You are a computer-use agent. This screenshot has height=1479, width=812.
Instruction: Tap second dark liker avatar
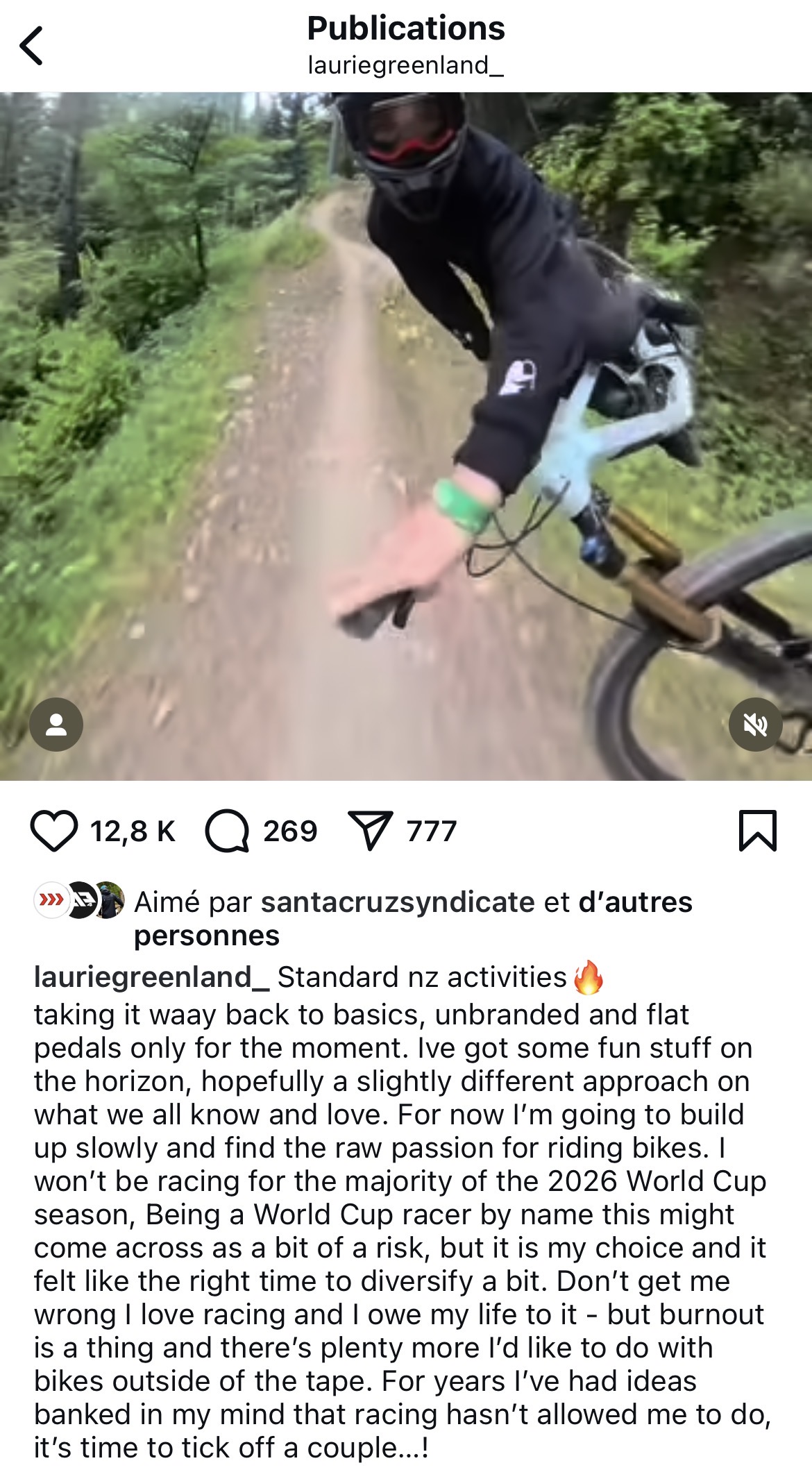(81, 900)
